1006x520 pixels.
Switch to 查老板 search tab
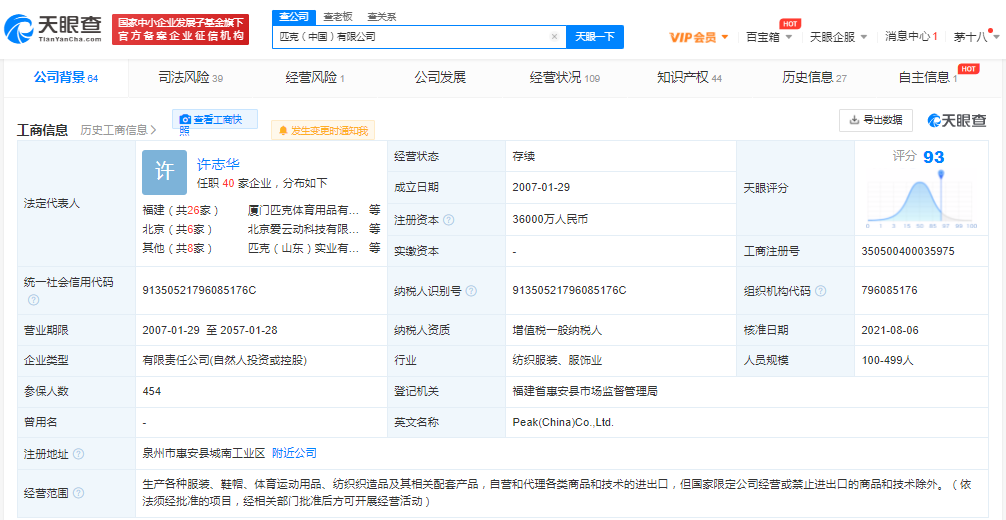coord(336,17)
